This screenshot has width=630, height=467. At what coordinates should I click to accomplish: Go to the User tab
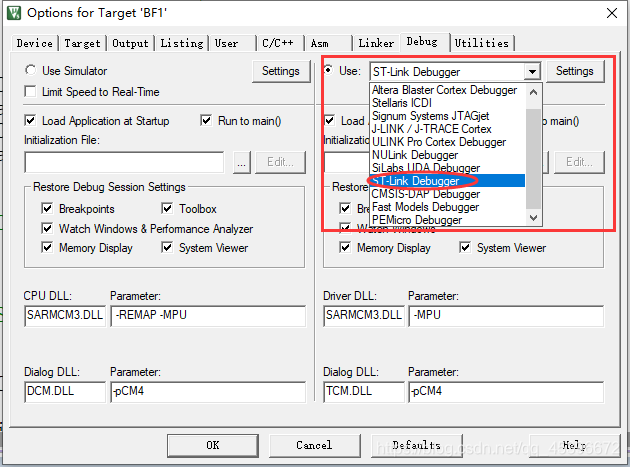232,43
